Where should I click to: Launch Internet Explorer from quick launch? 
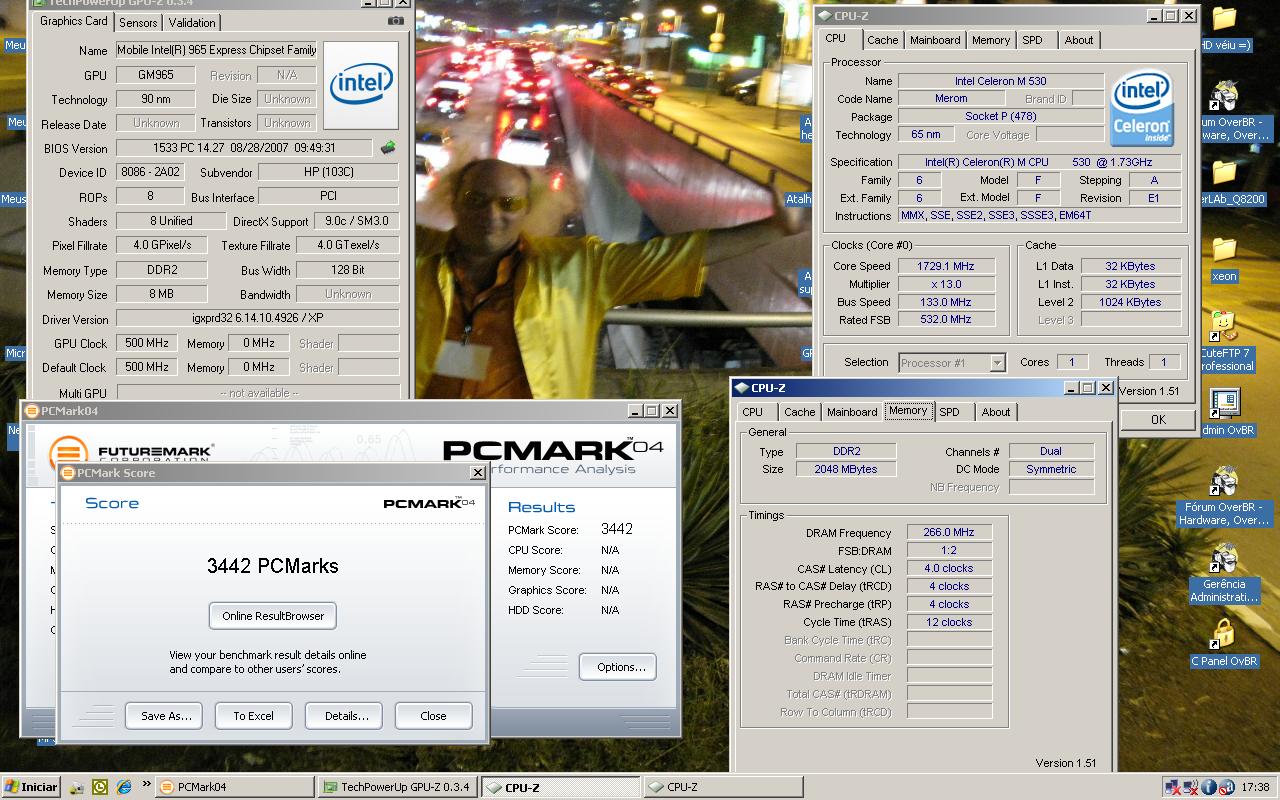pyautogui.click(x=123, y=787)
